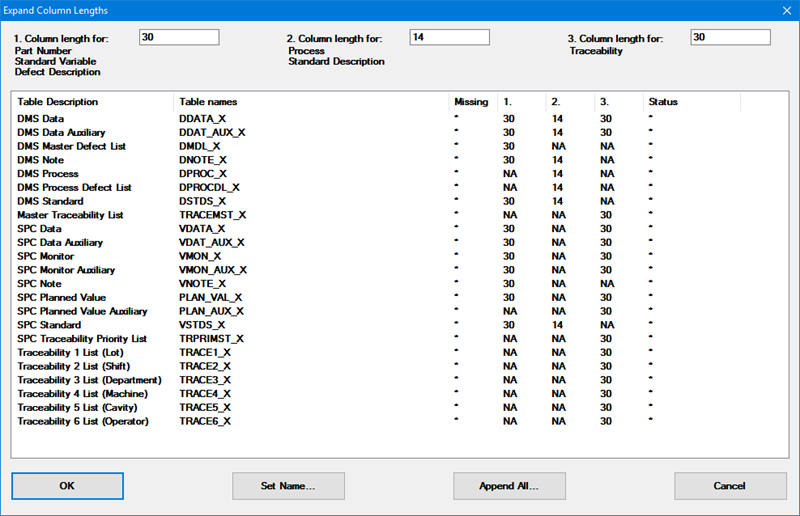The width and height of the screenshot is (800, 516).
Task: Select the SPC Standard row
Action: 51,325
